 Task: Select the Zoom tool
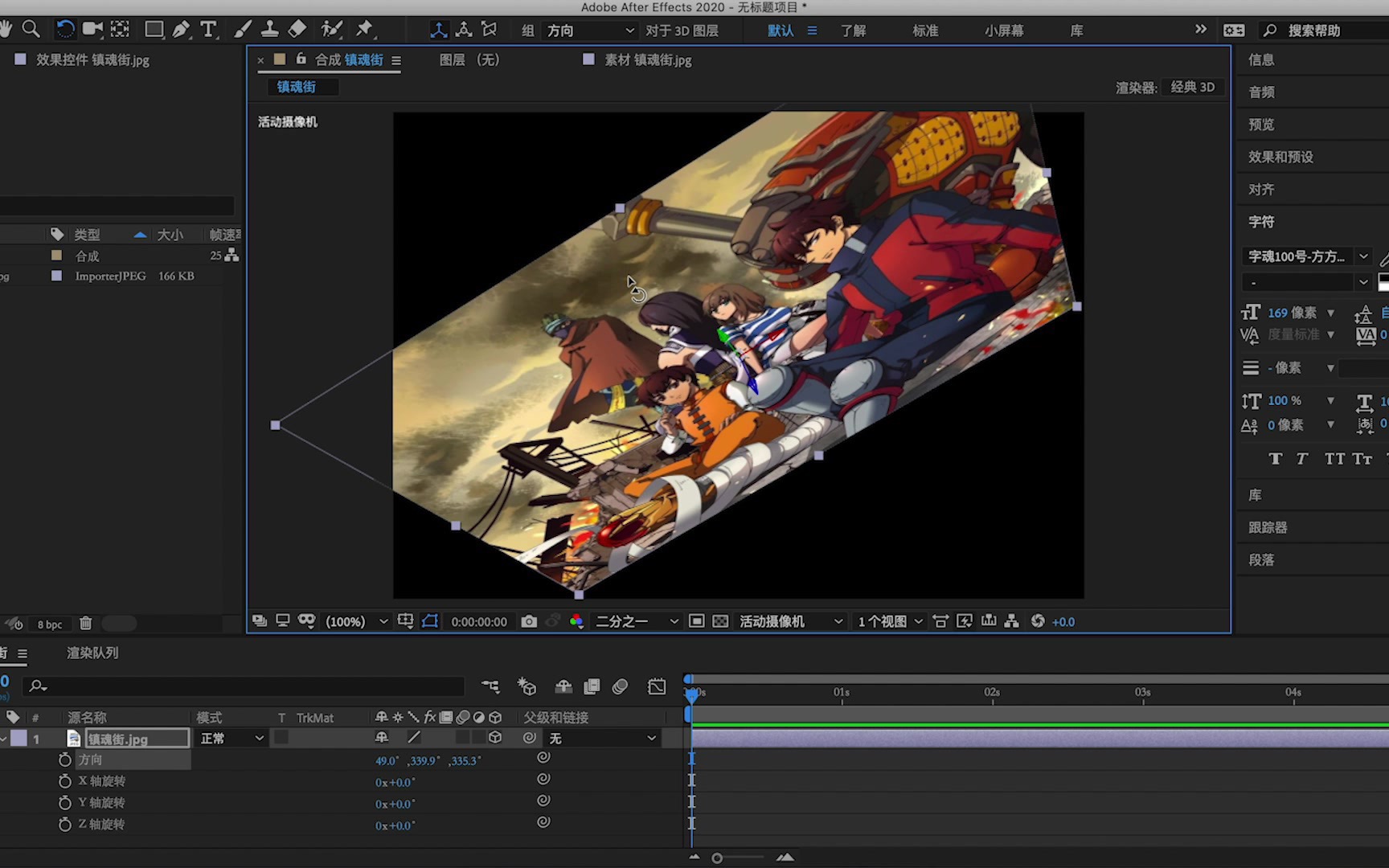click(x=32, y=28)
